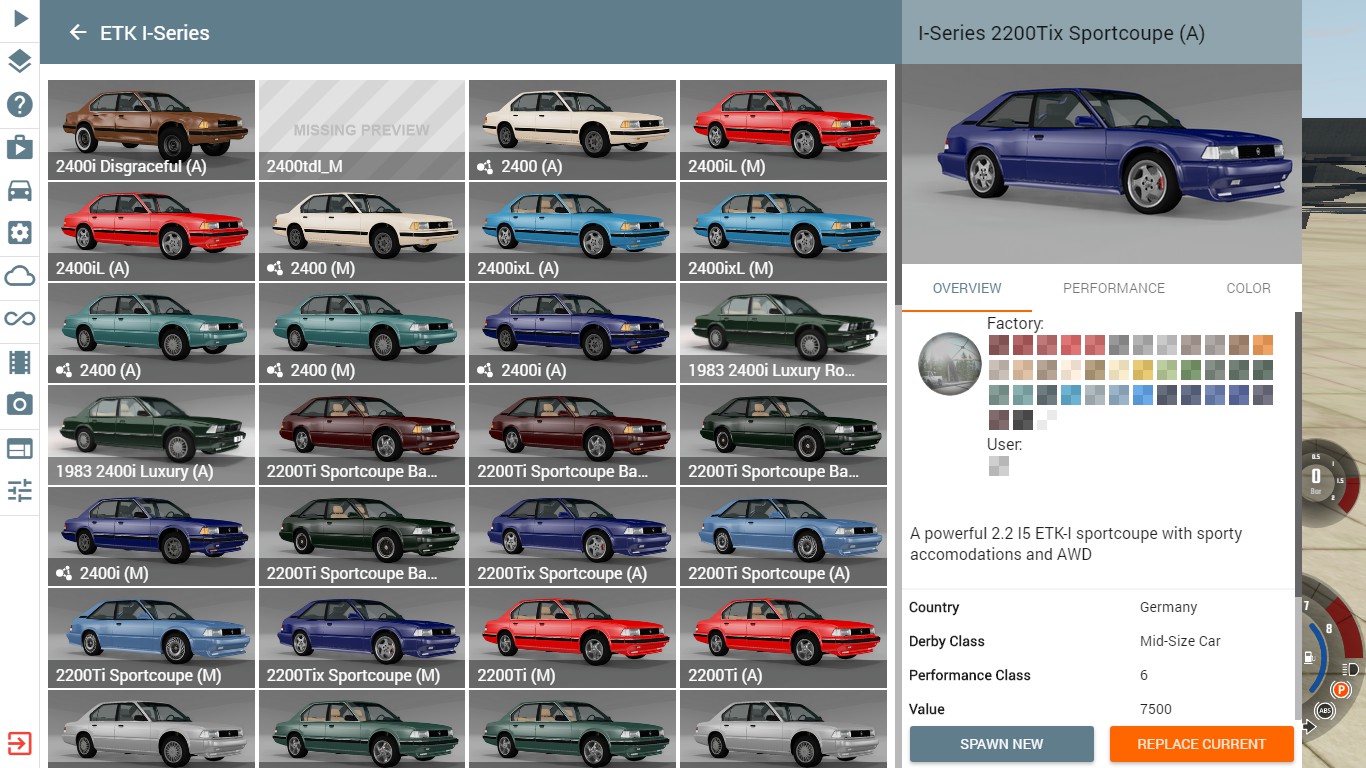Click the 'ETK I-Series' header text

155,33
